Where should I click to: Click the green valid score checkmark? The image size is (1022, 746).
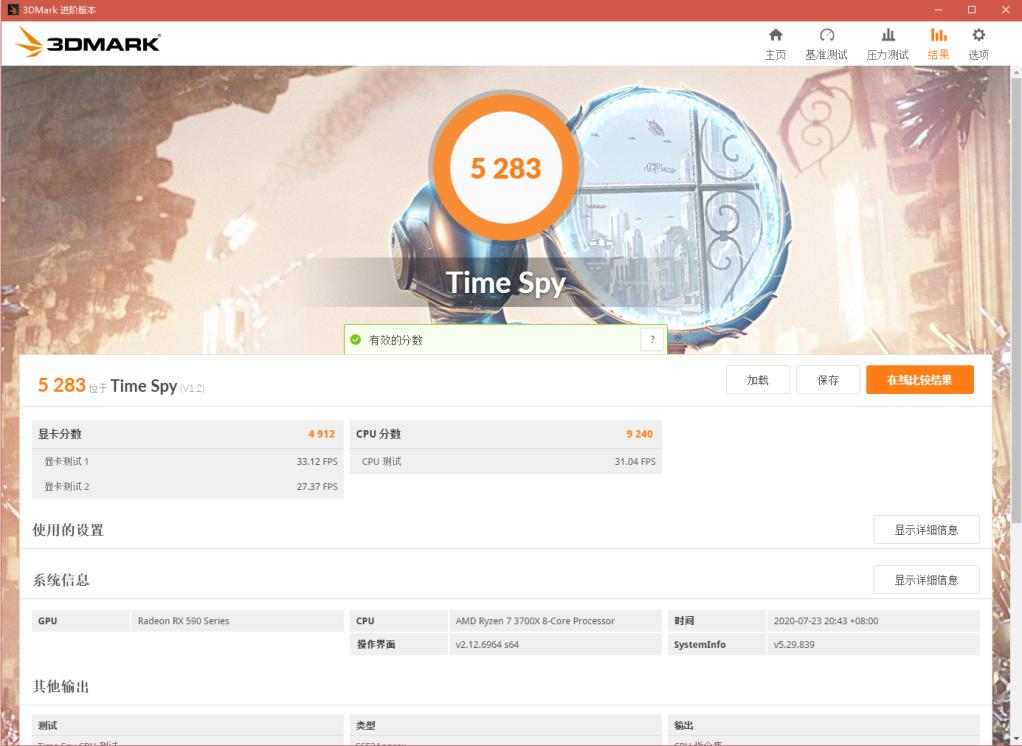[x=355, y=339]
